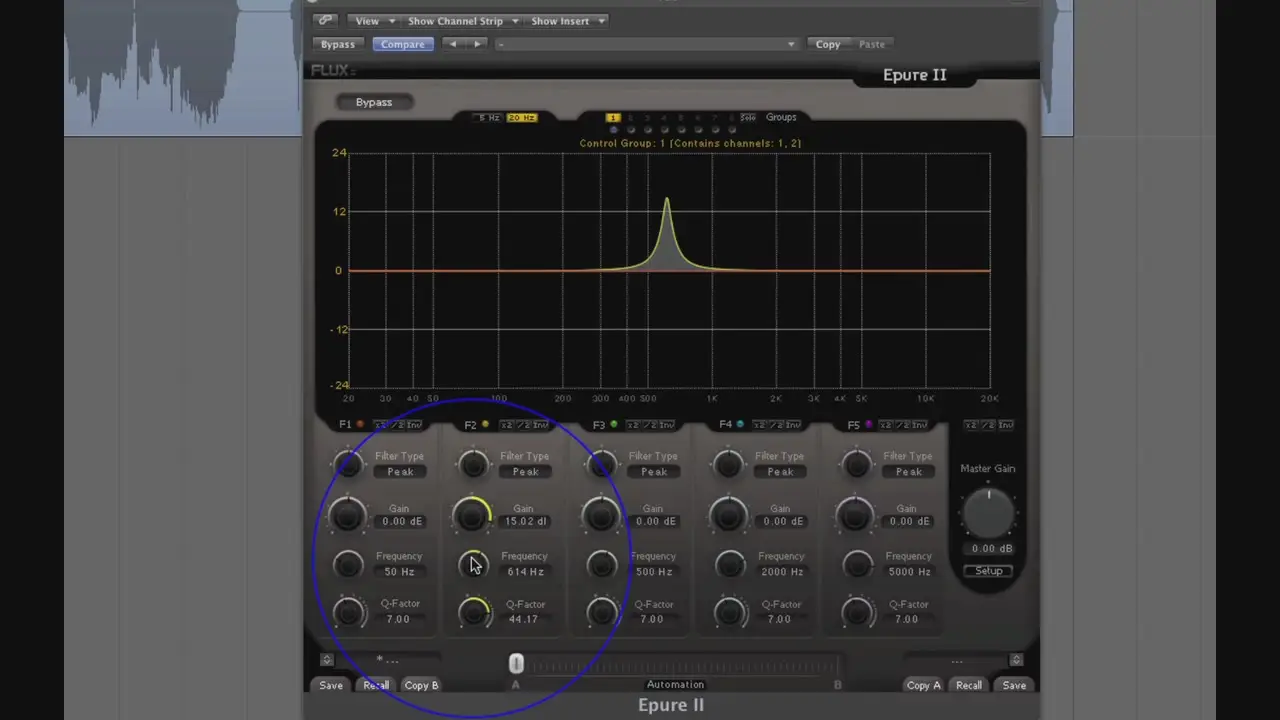Click master section Inv icon
This screenshot has width=1280, height=720.
click(1006, 425)
